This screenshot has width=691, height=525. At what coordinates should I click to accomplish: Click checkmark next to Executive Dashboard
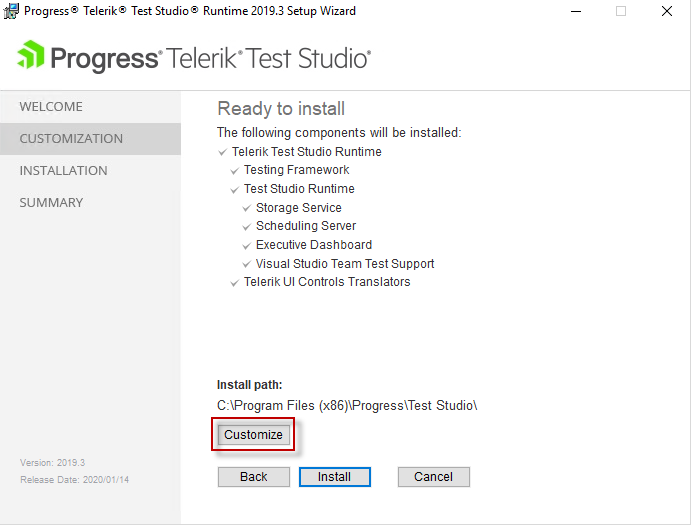[x=246, y=246]
